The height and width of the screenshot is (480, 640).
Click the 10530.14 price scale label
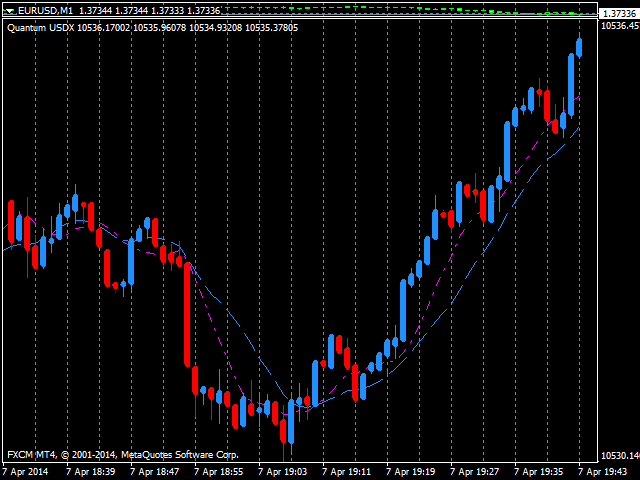(x=619, y=455)
